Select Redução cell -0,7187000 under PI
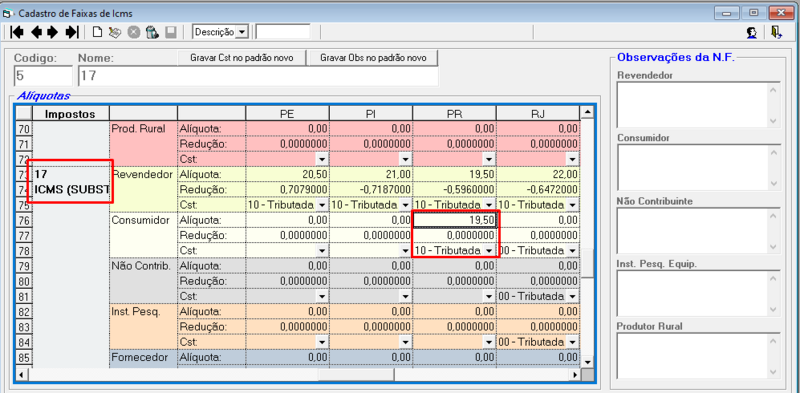Viewport: 800px width, 393px height. click(x=371, y=190)
